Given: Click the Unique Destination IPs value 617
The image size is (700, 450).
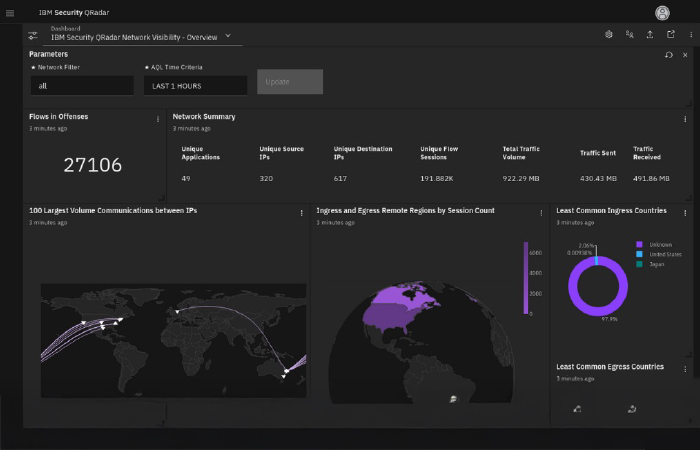Looking at the screenshot, I should [340, 179].
